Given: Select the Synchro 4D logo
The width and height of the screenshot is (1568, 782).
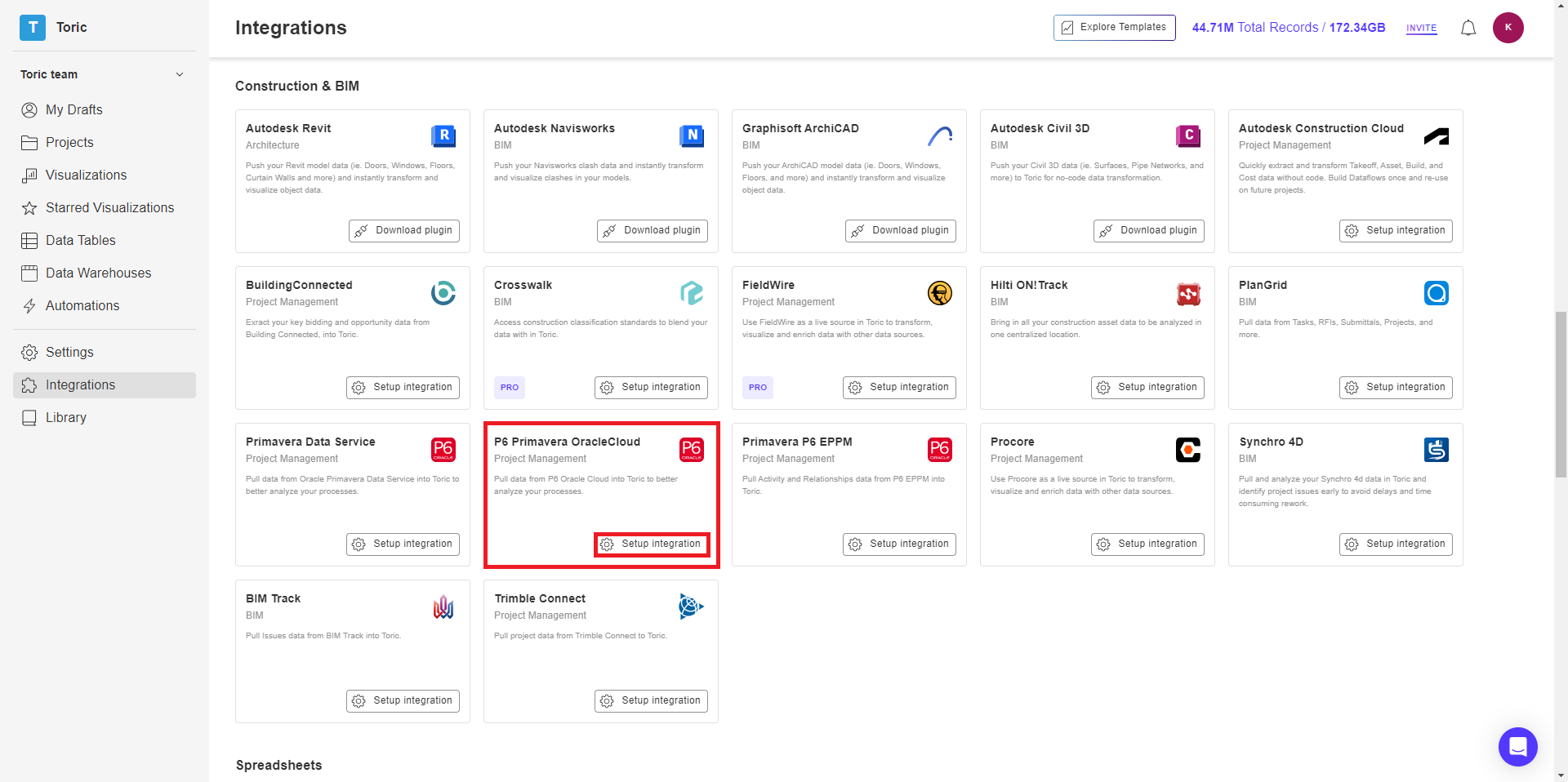Looking at the screenshot, I should click(1437, 449).
